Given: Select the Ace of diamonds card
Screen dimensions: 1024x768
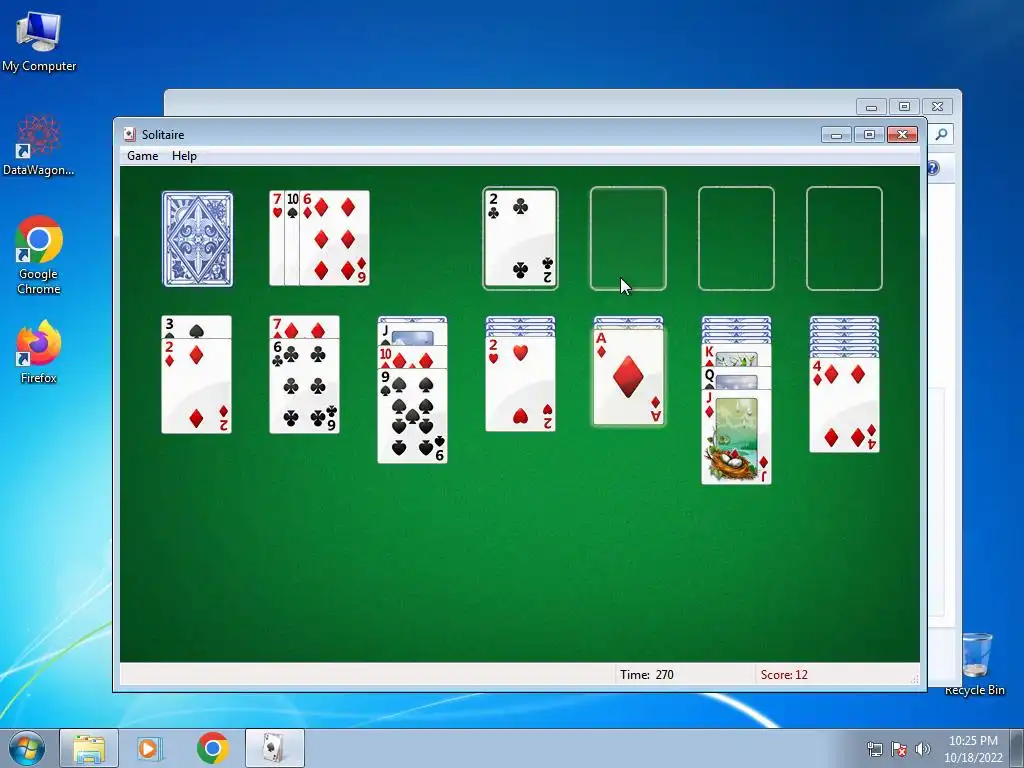Looking at the screenshot, I should point(628,377).
